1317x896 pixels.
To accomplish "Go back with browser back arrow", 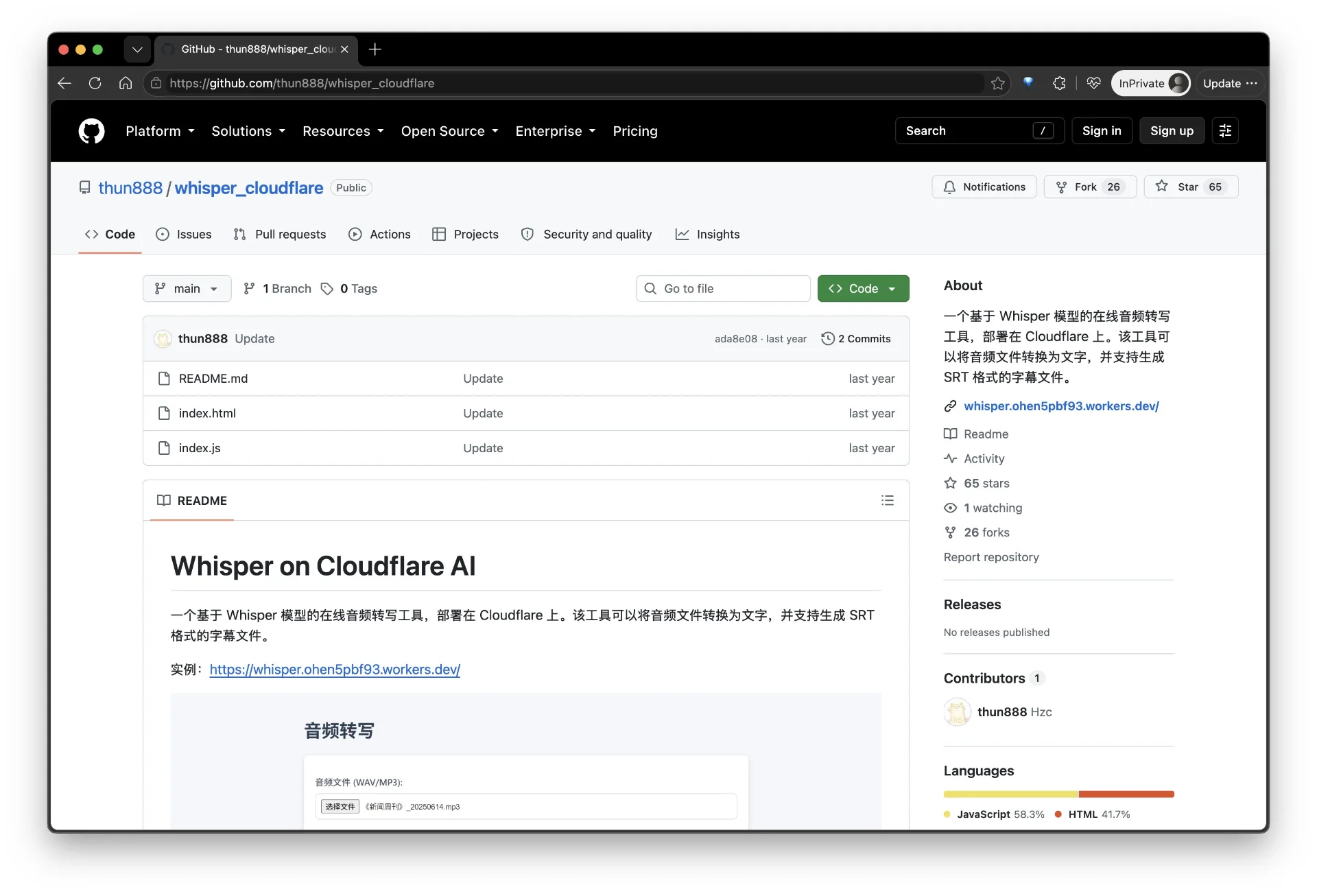I will click(x=64, y=83).
